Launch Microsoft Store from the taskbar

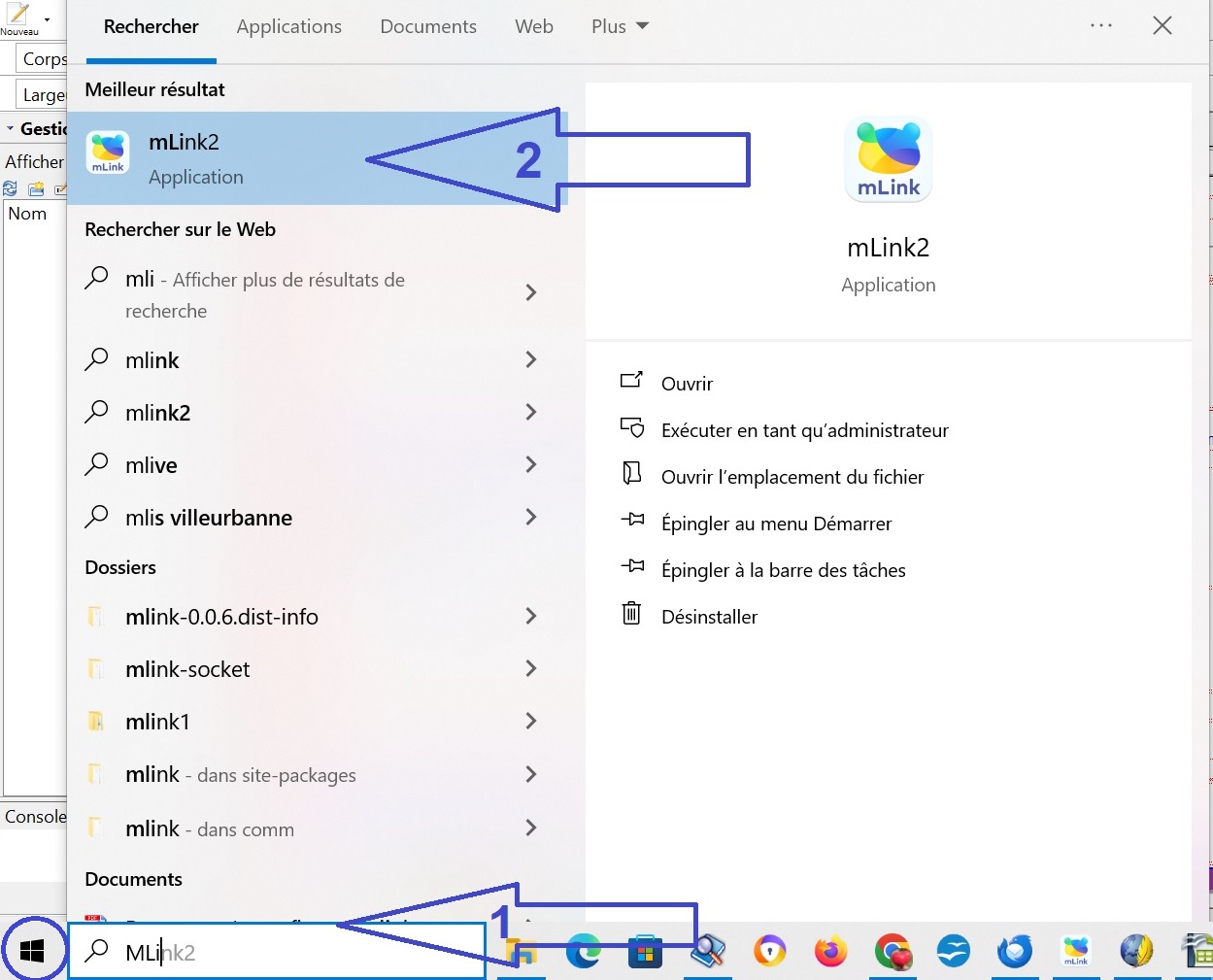pyautogui.click(x=645, y=952)
